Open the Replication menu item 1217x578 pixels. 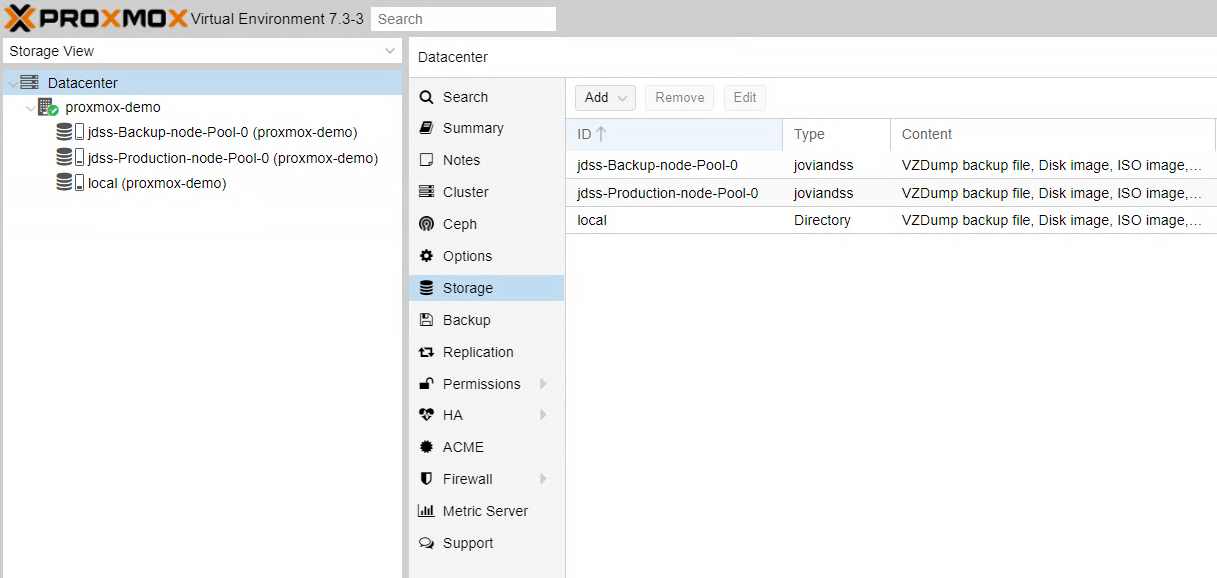pyautogui.click(x=487, y=352)
